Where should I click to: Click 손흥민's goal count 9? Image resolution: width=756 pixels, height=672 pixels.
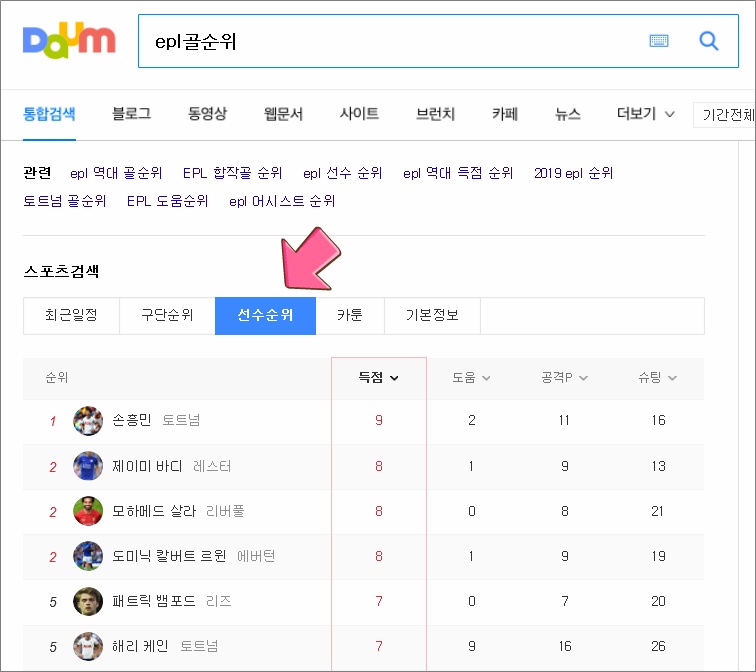tap(379, 420)
